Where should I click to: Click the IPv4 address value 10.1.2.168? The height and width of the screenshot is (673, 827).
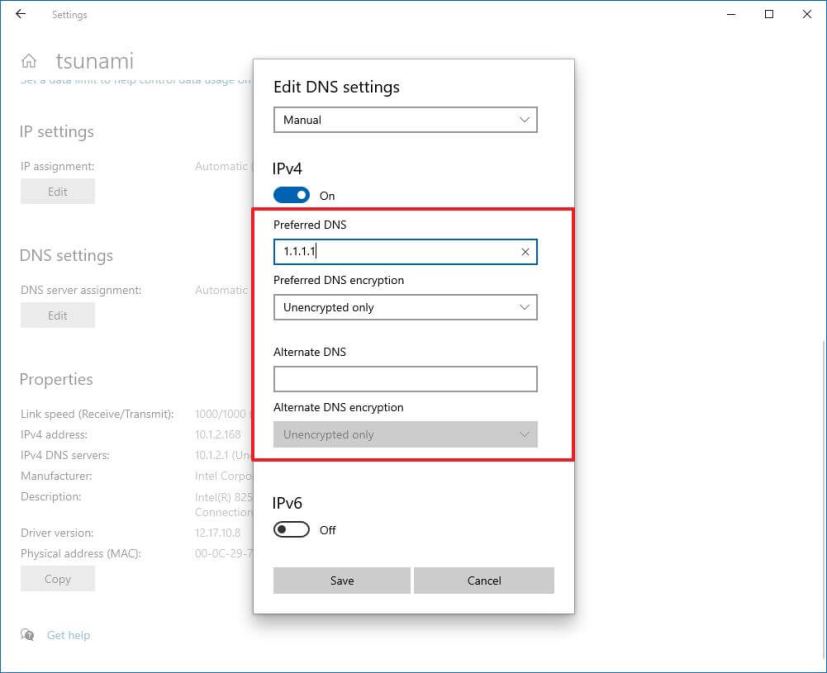coord(218,435)
